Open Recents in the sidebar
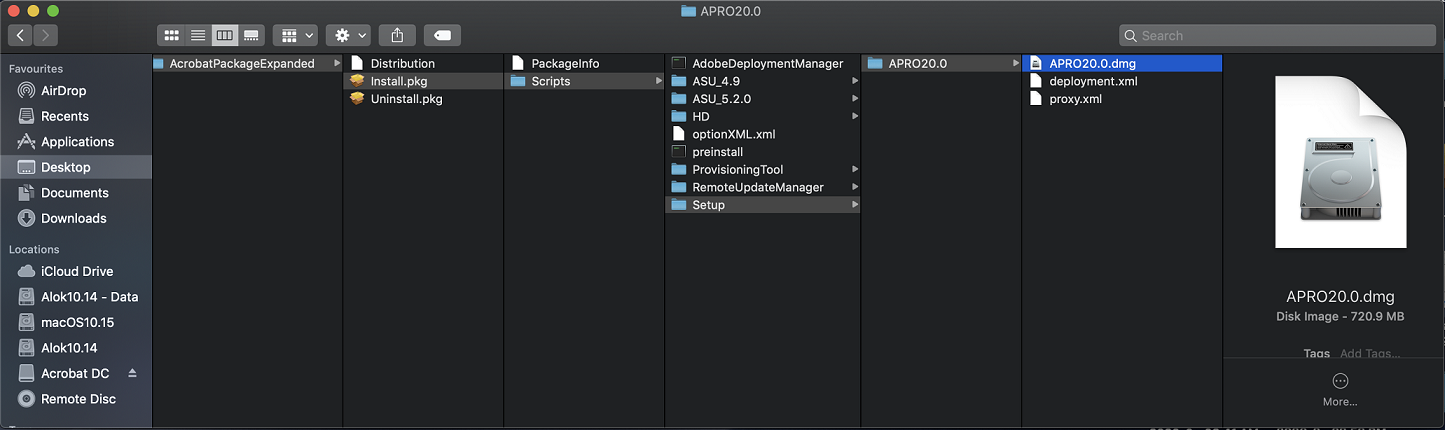This screenshot has height=430, width=1445. (x=76, y=116)
